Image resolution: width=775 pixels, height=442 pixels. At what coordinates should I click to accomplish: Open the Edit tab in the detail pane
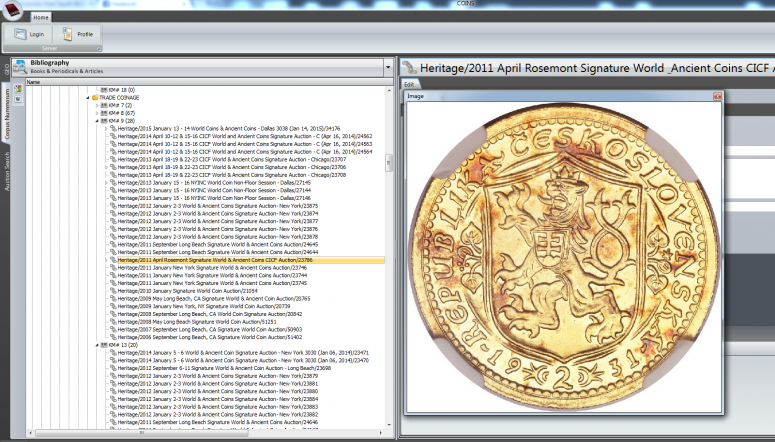[x=409, y=85]
